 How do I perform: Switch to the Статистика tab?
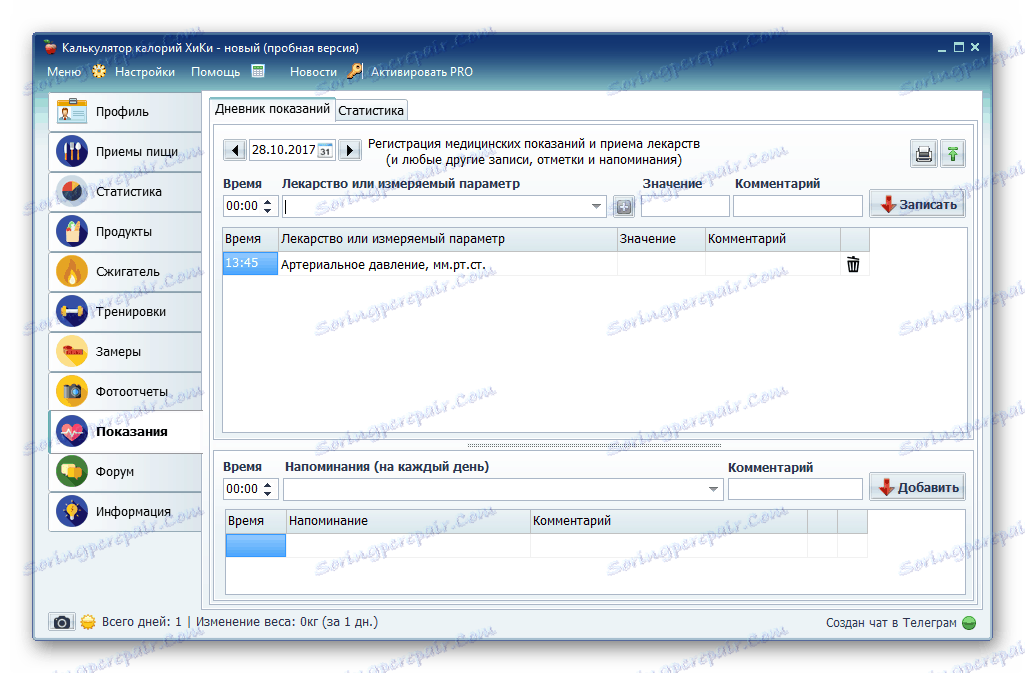tap(371, 110)
